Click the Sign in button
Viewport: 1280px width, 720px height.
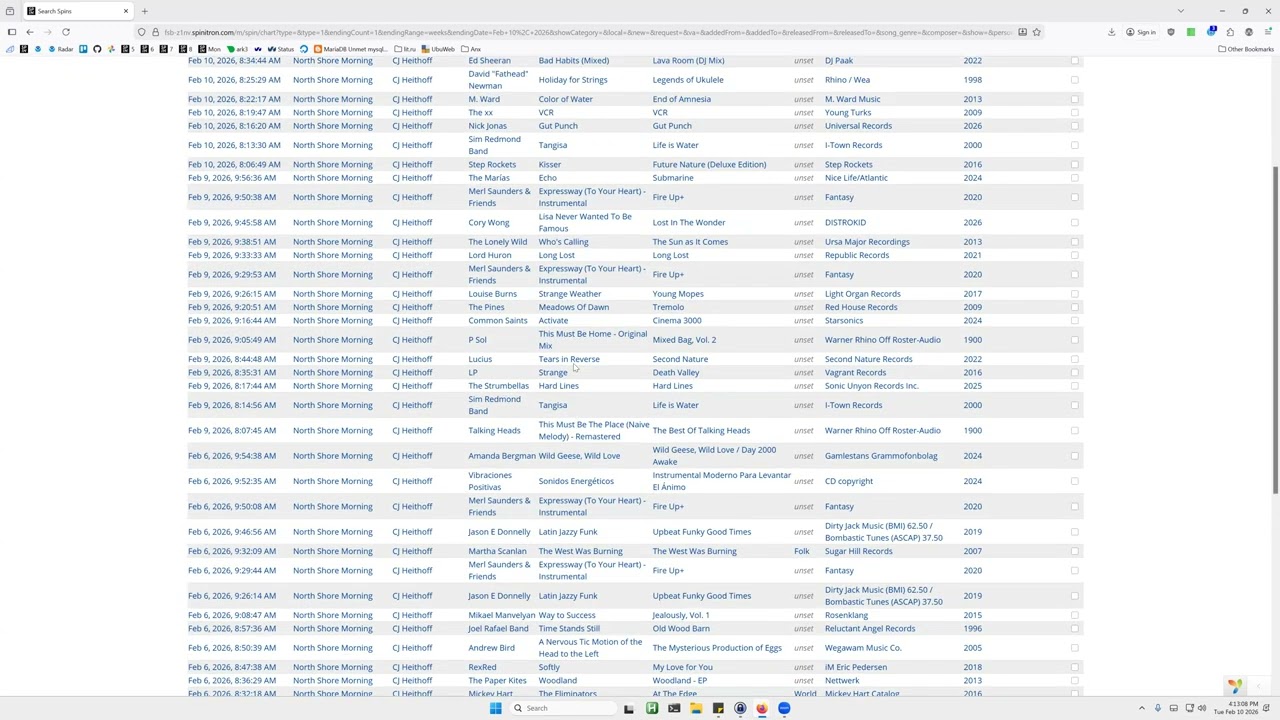coord(1141,32)
